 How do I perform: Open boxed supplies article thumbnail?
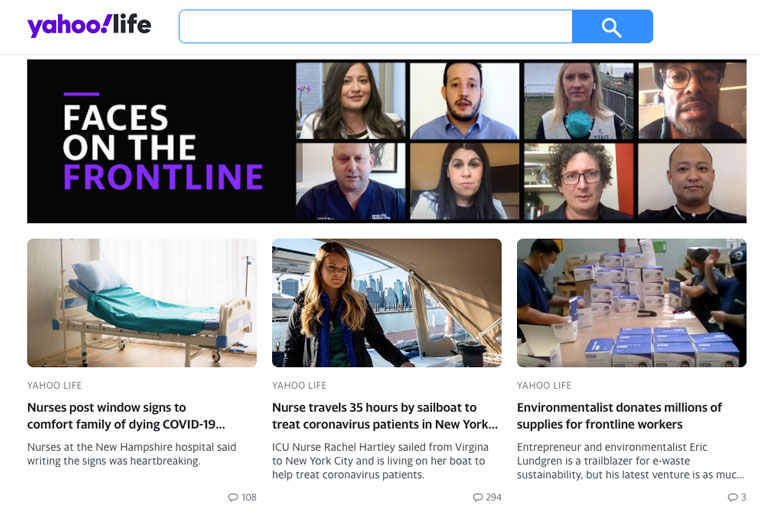pyautogui.click(x=632, y=303)
